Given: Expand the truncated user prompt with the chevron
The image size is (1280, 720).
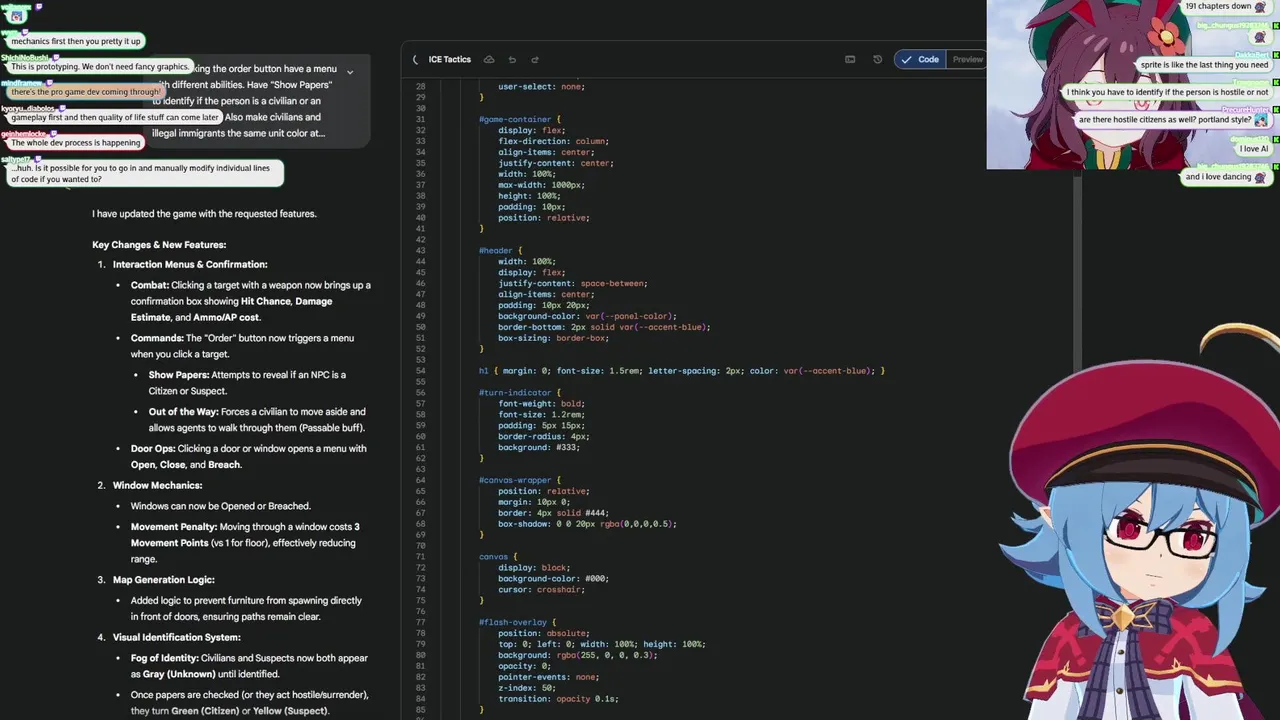Looking at the screenshot, I should click(x=350, y=72).
